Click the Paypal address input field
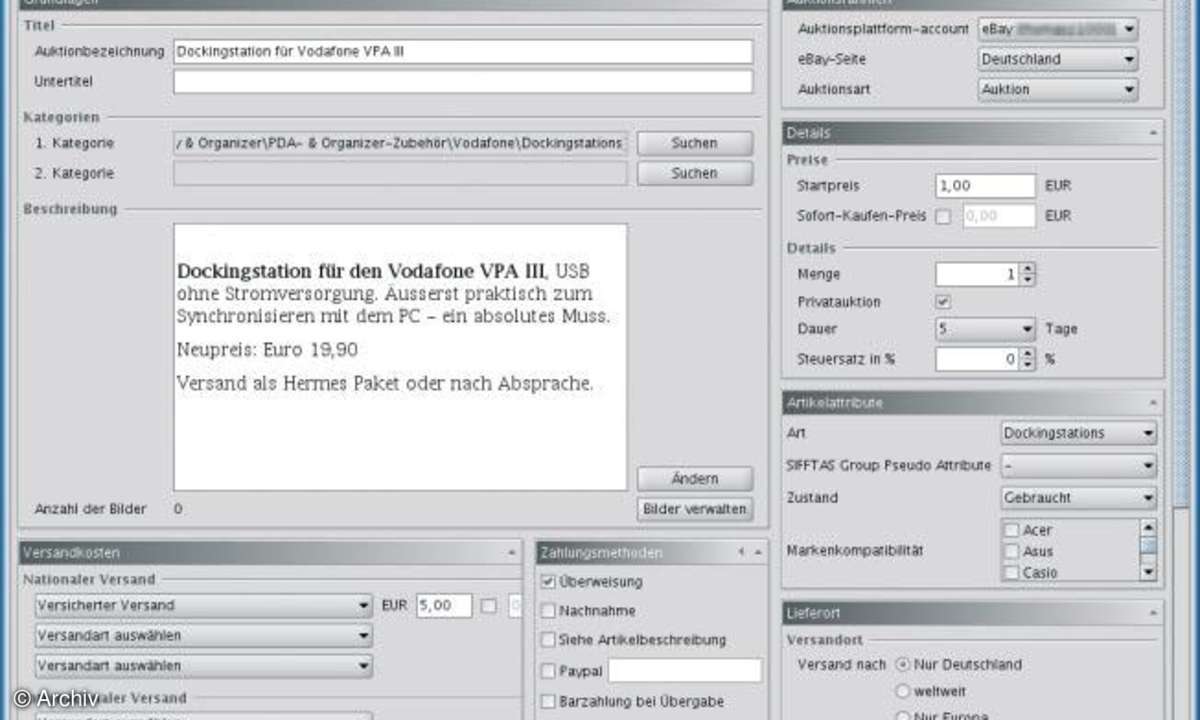Viewport: 1200px width, 720px height. [685, 671]
